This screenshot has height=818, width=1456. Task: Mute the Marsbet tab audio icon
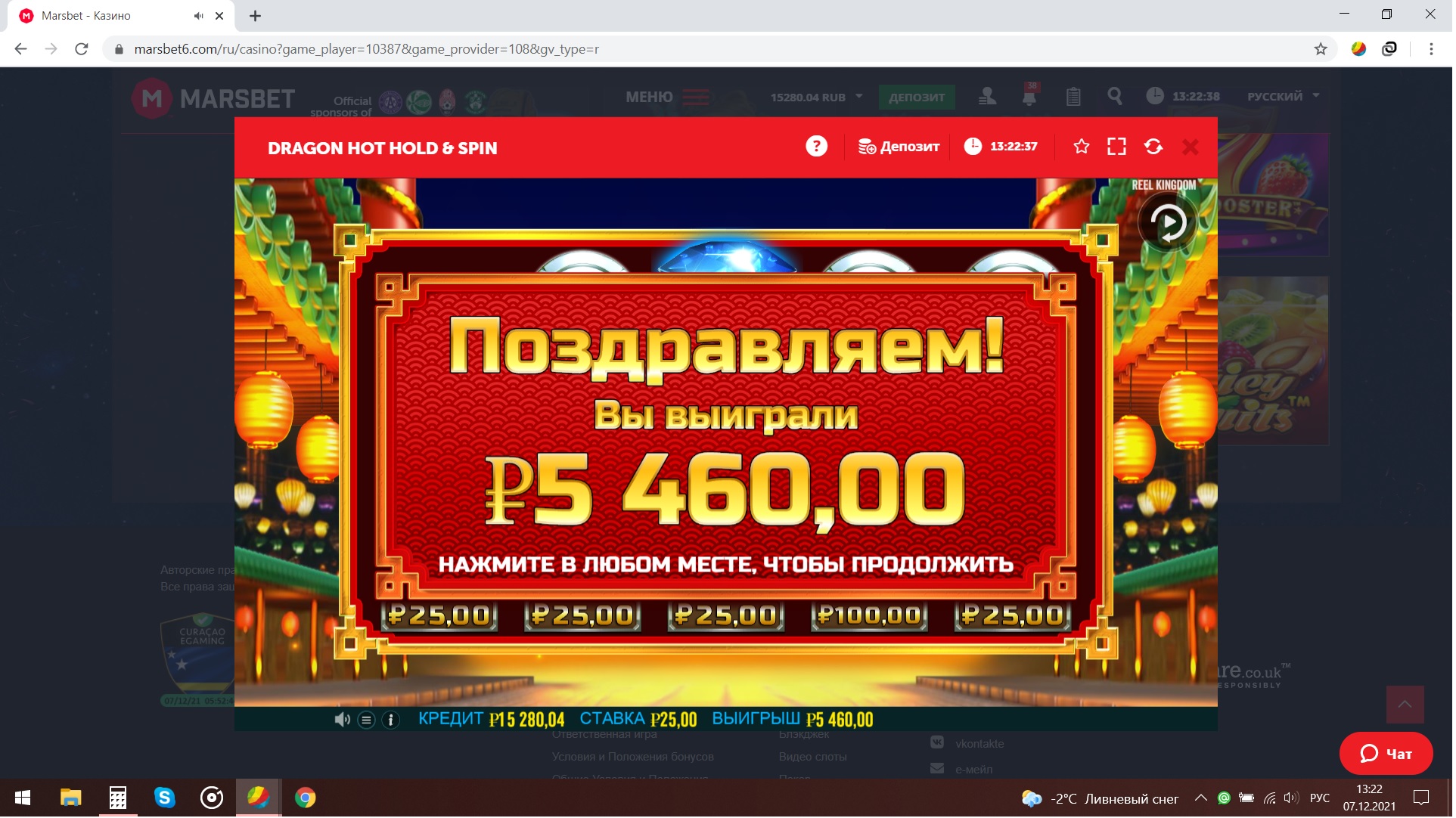pyautogui.click(x=199, y=16)
